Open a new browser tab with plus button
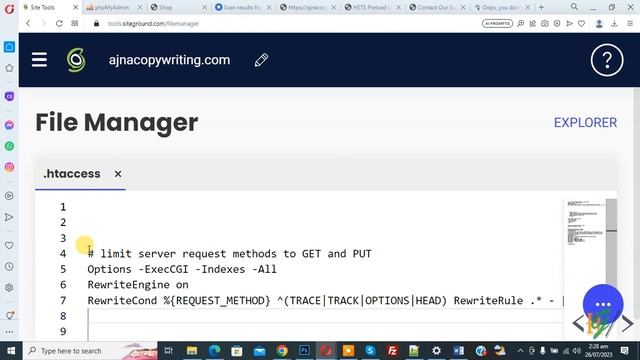This screenshot has width=640, height=360. pos(541,7)
